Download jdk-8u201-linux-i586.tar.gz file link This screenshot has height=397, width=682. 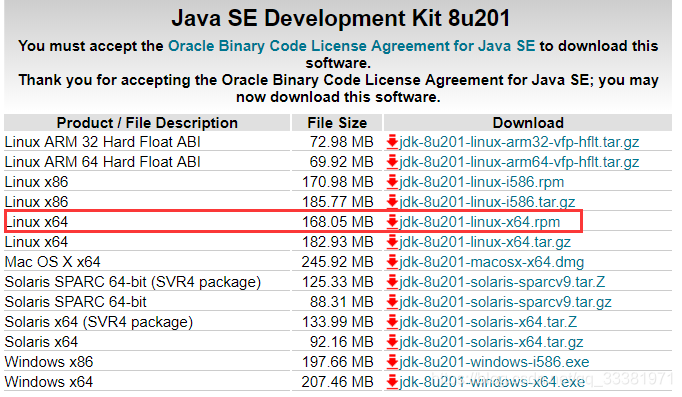(x=487, y=202)
